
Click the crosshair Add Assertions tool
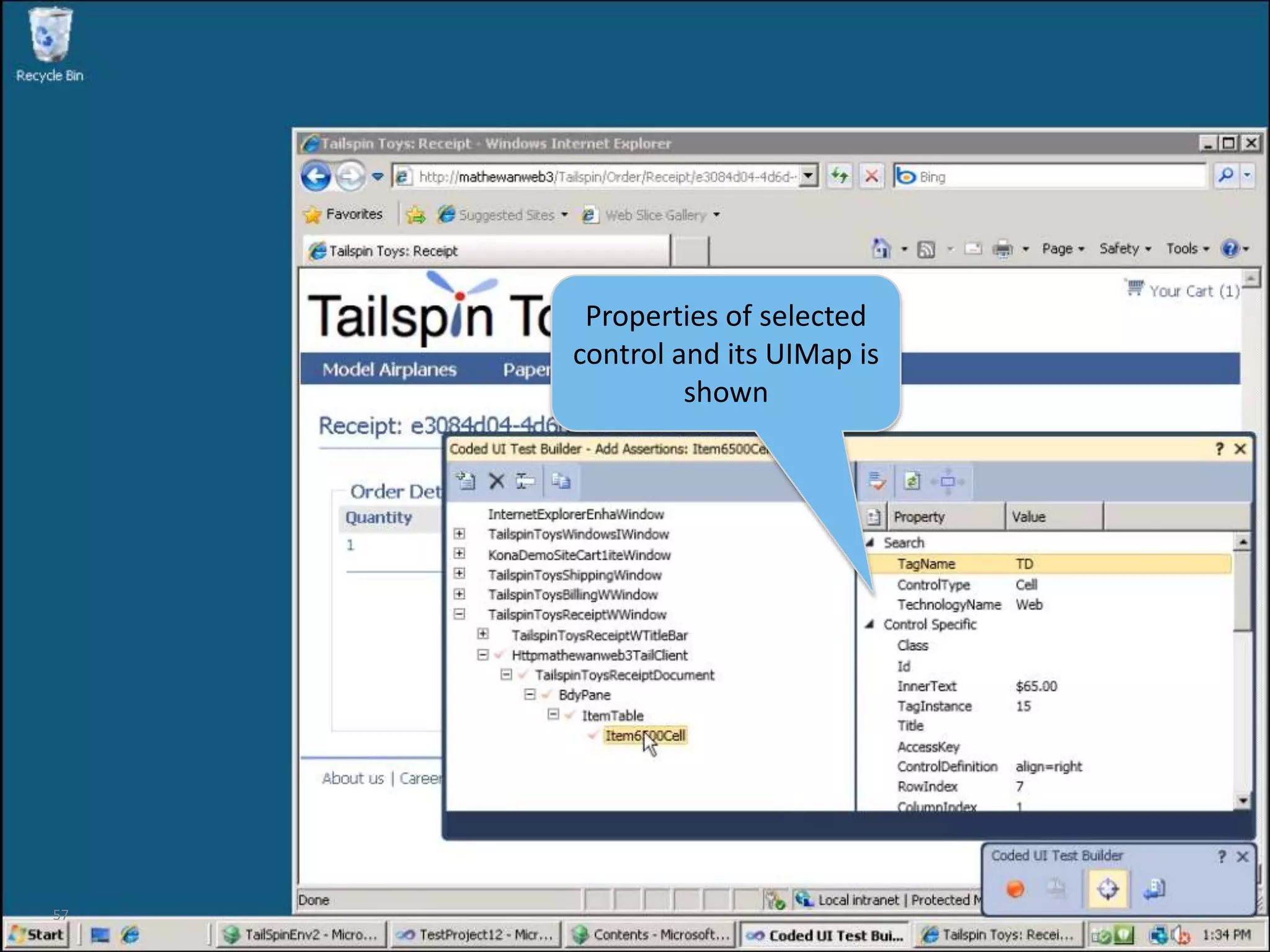(1108, 889)
